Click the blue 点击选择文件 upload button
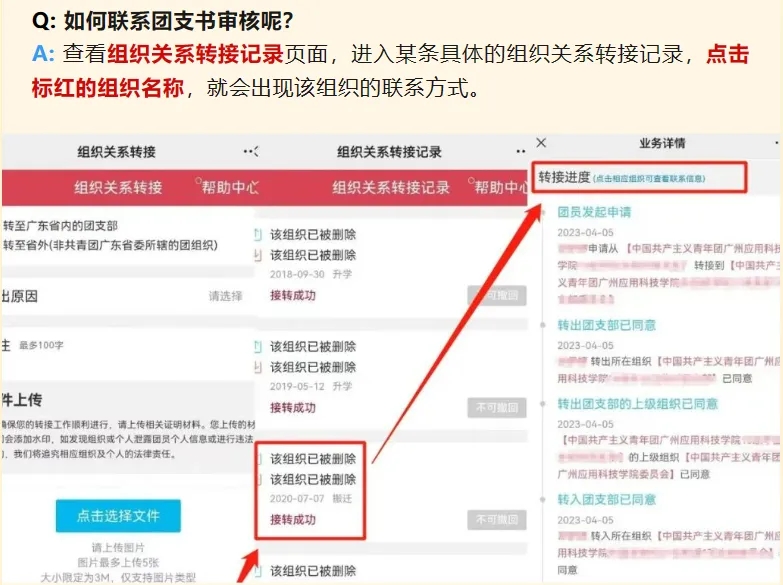This screenshot has width=783, height=585. point(118,516)
